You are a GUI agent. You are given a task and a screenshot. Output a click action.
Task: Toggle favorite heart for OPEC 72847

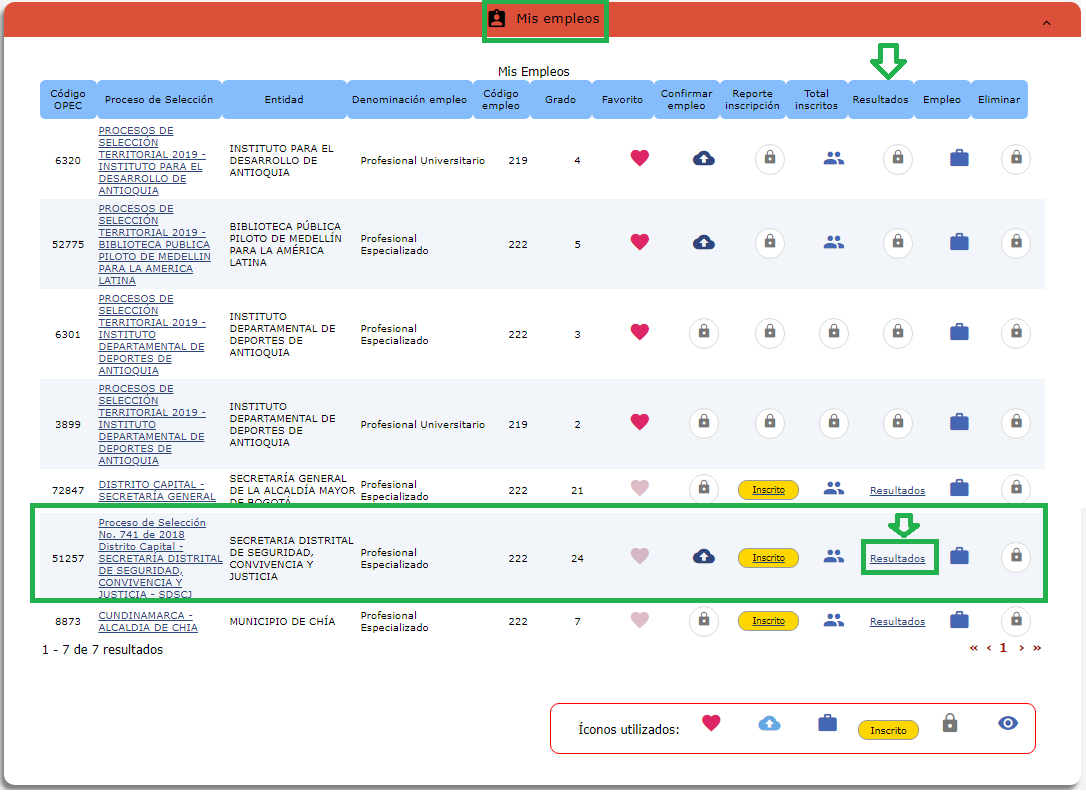pos(640,488)
